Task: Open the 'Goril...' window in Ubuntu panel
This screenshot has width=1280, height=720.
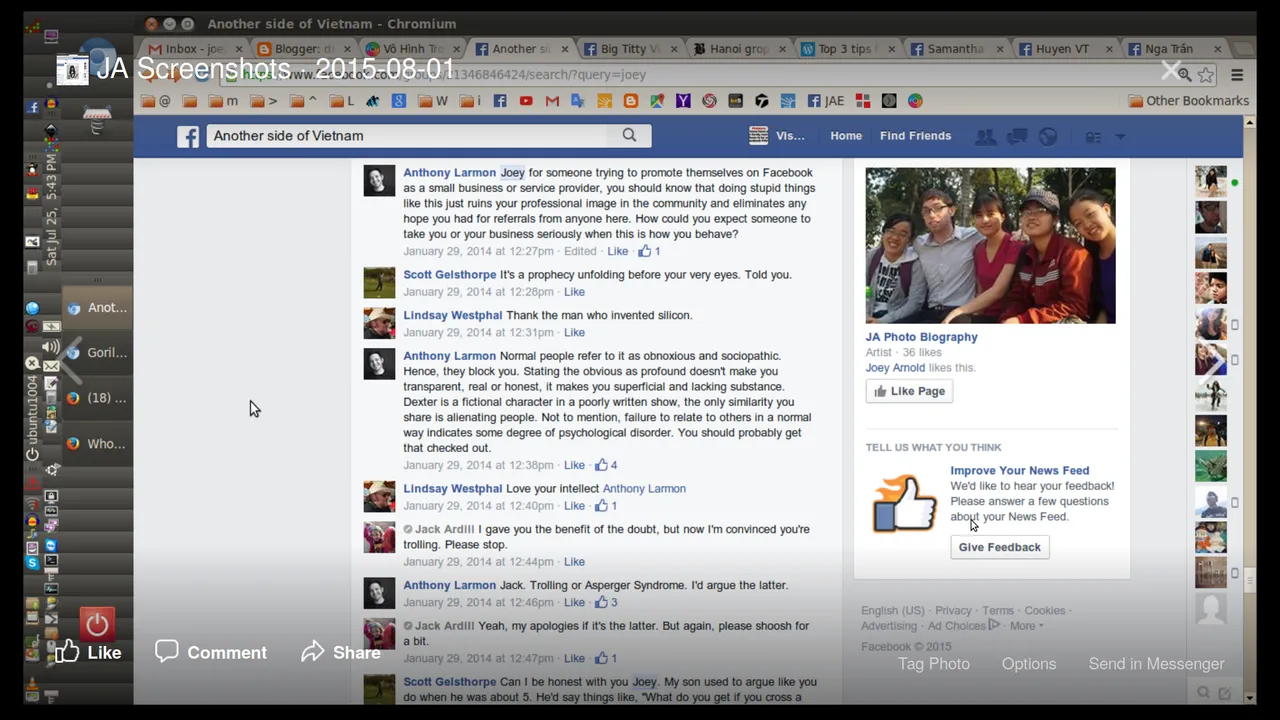Action: pos(97,353)
